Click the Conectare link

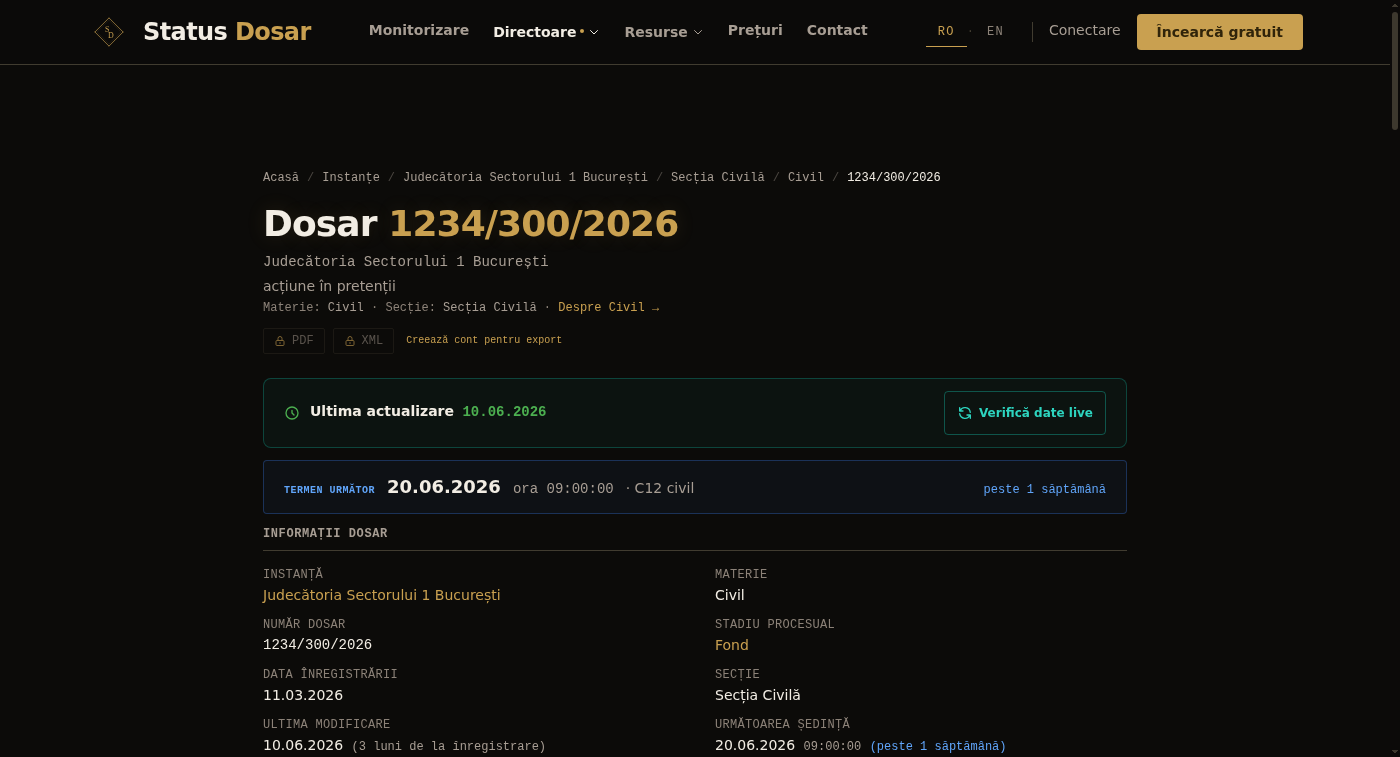pos(1085,30)
